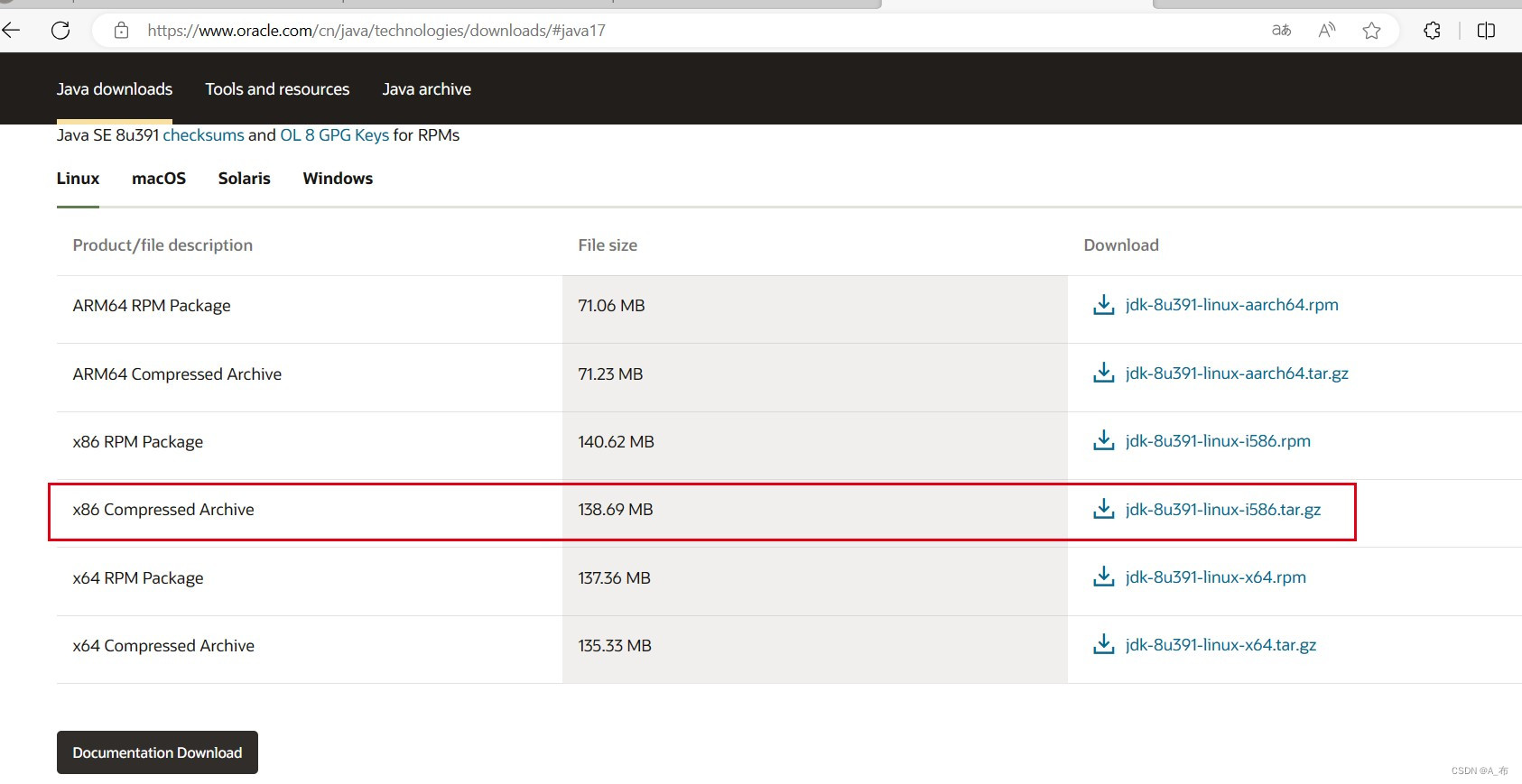This screenshot has height=784, width=1522.
Task: Add page to favorites star icon
Action: 1371,31
